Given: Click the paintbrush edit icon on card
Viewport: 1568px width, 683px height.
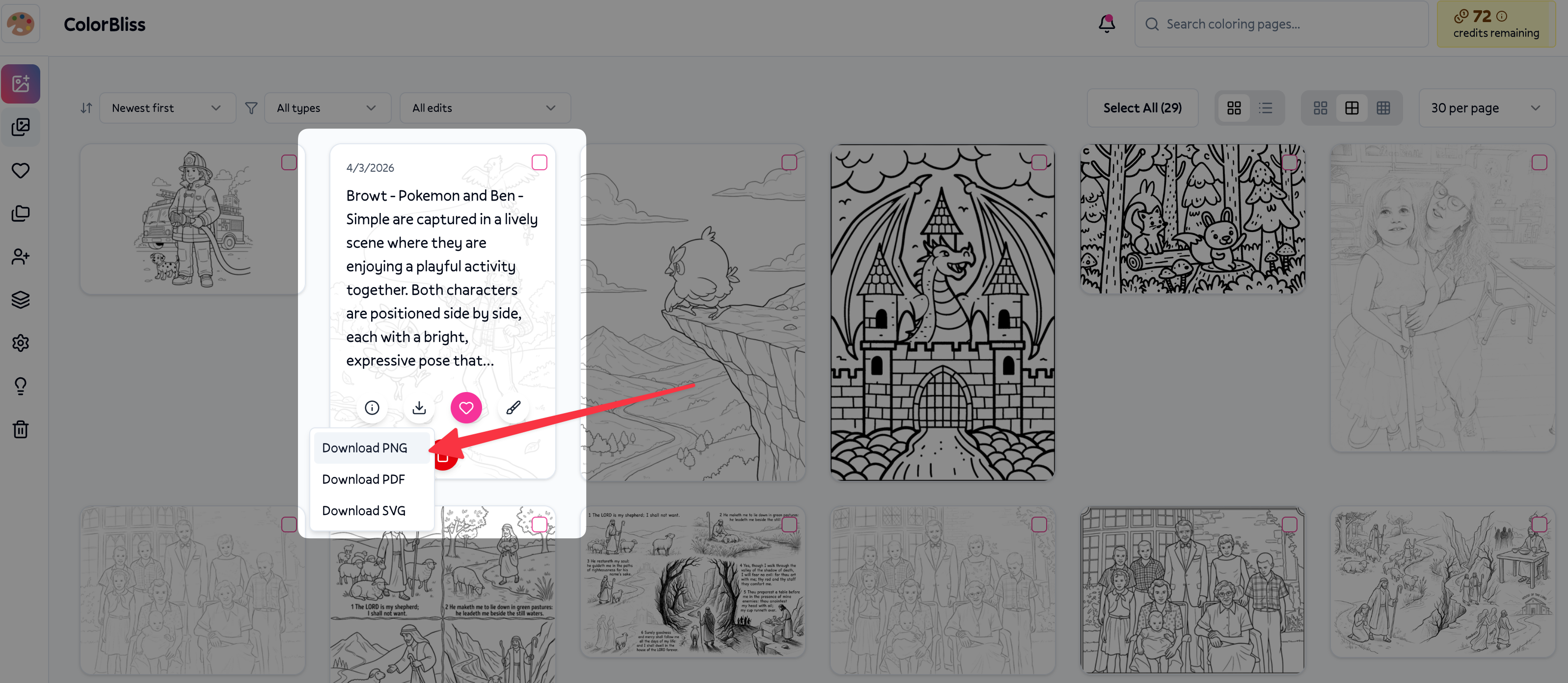Looking at the screenshot, I should pyautogui.click(x=513, y=407).
